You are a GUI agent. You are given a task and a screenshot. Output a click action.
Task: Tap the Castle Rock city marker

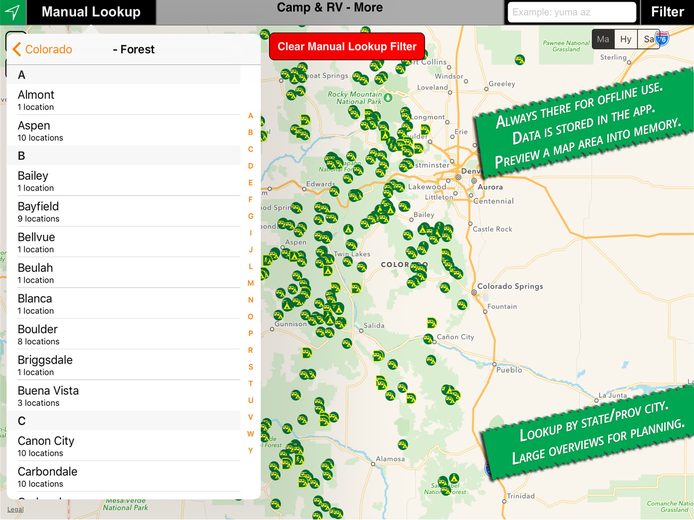[x=470, y=224]
